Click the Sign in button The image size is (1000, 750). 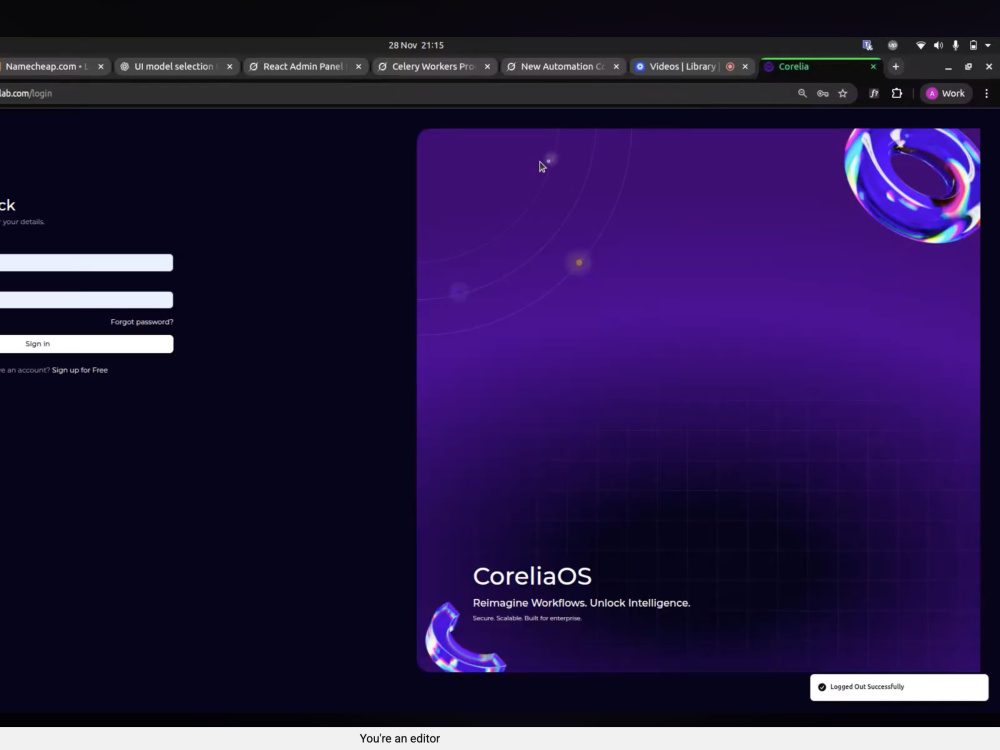[x=86, y=344]
